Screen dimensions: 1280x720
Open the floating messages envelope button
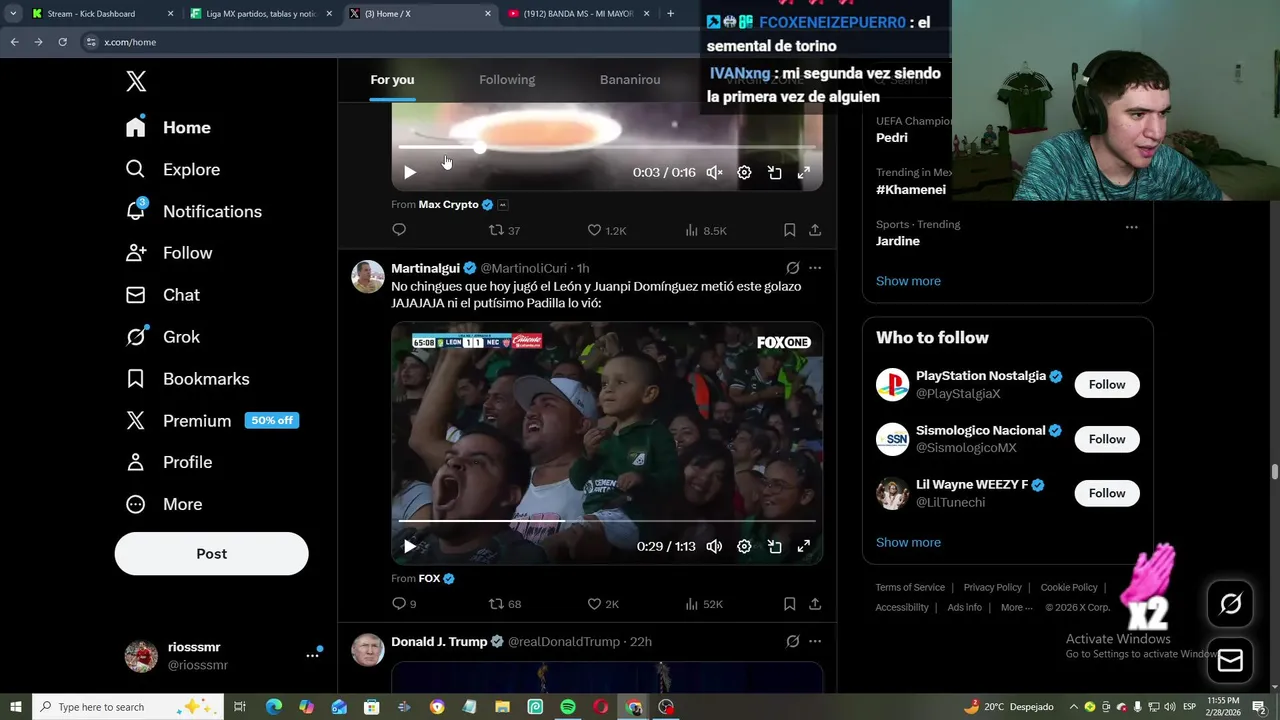click(1230, 660)
